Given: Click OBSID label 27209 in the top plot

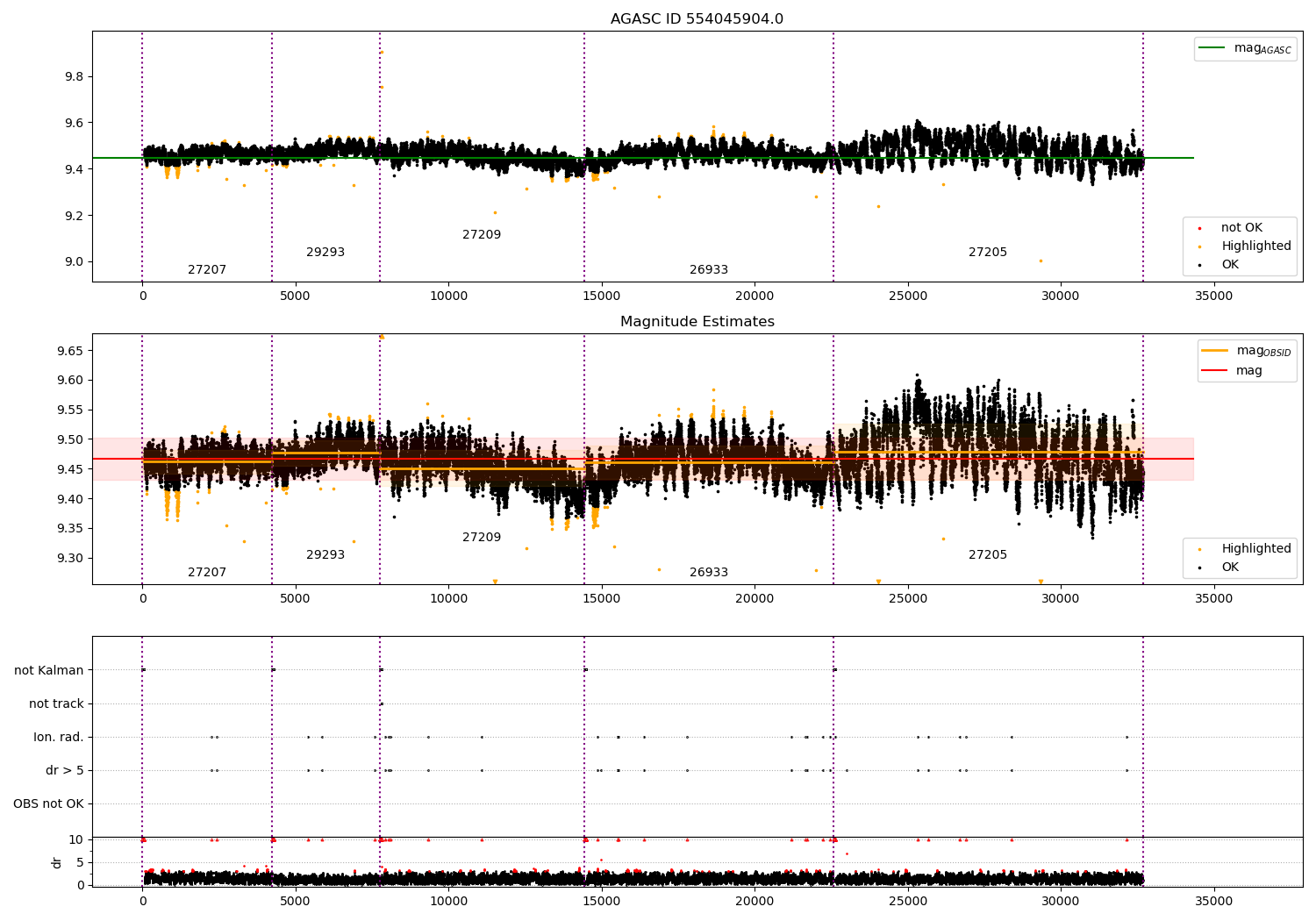Looking at the screenshot, I should pos(482,235).
